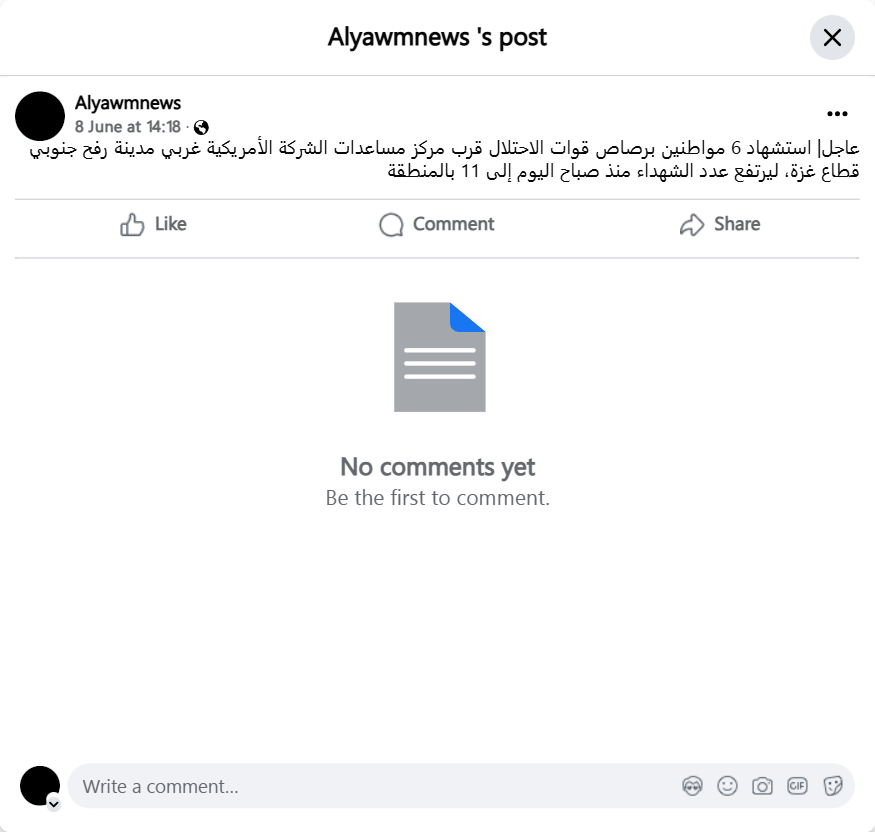Open the emoji smiley picker

[x=727, y=786]
